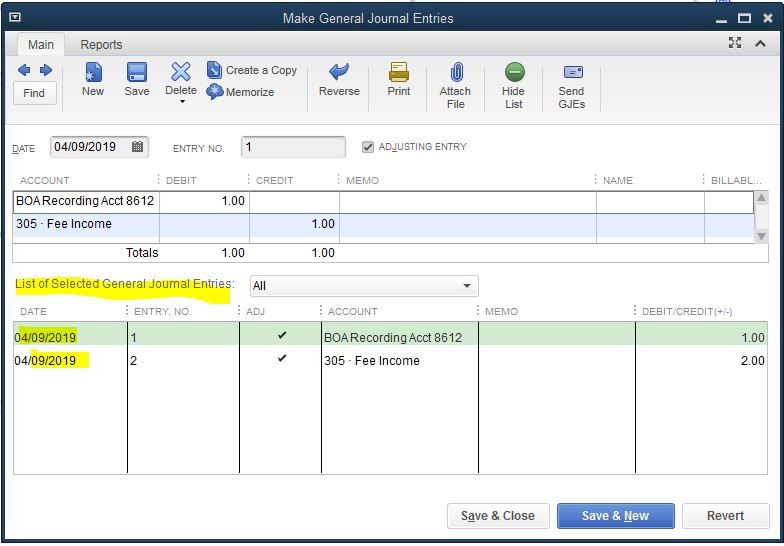
Task: Click 305 · Fee Income in the list
Action: pyautogui.click(x=372, y=360)
